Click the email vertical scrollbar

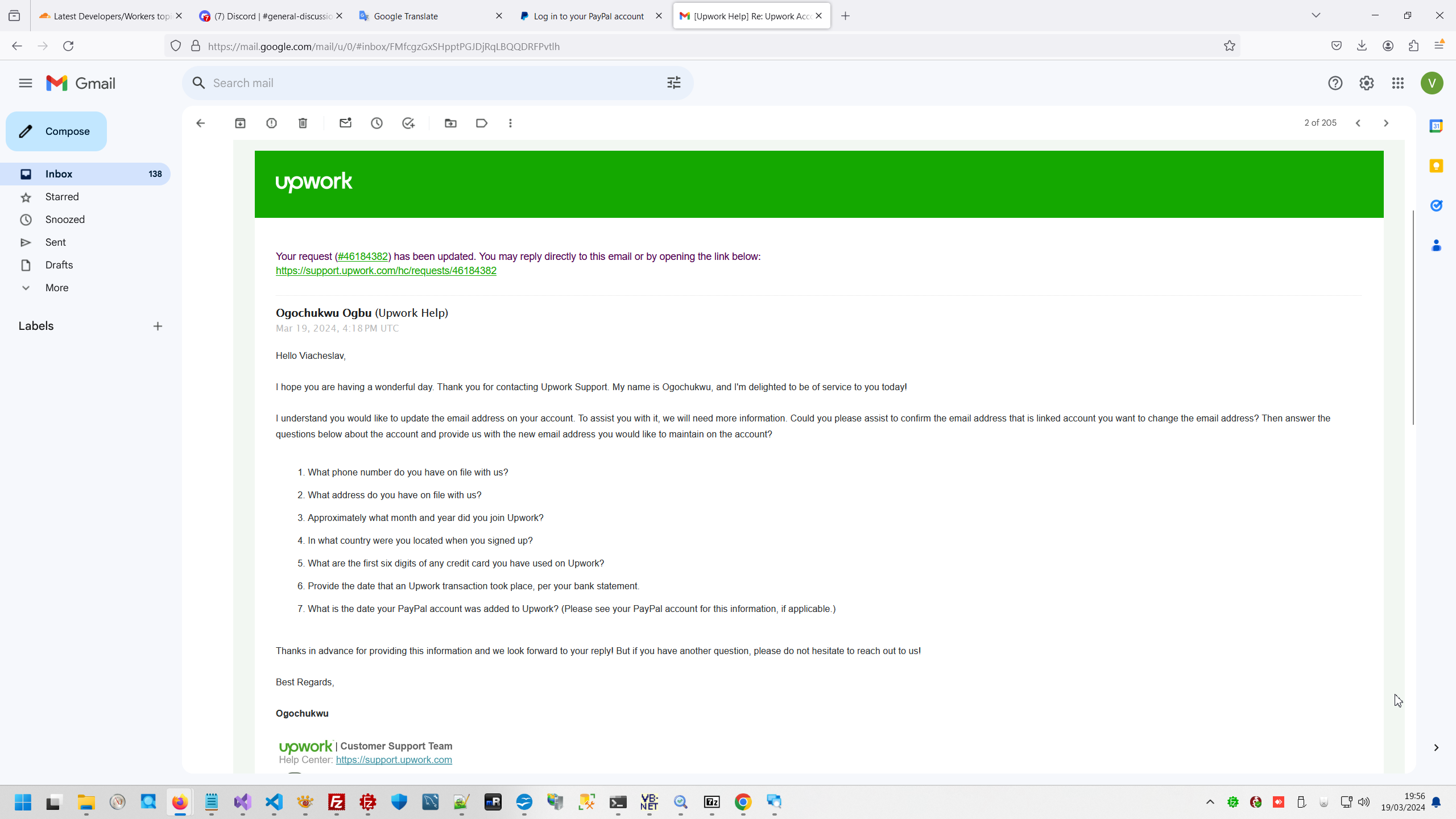tap(1413, 317)
